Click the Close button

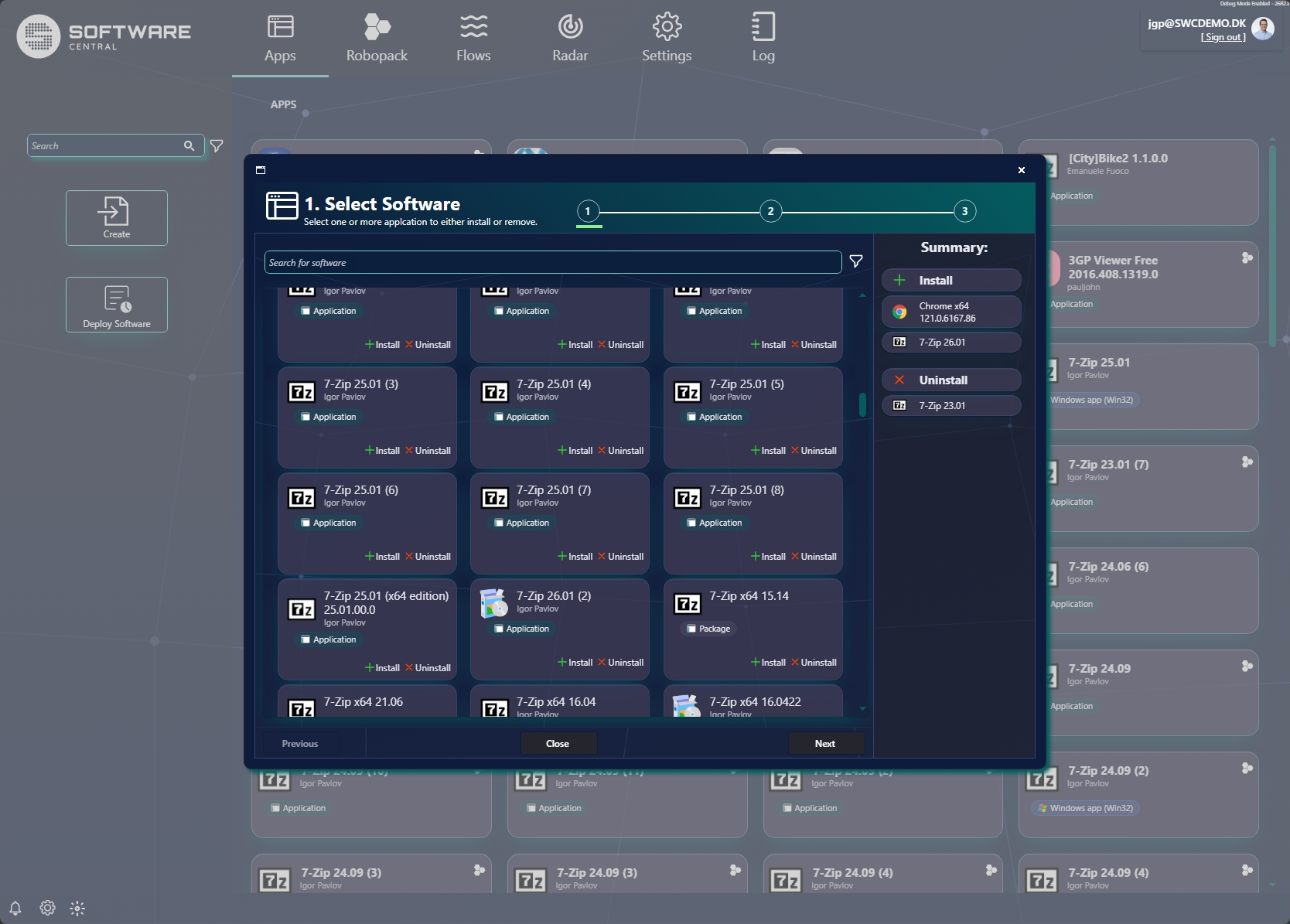558,744
